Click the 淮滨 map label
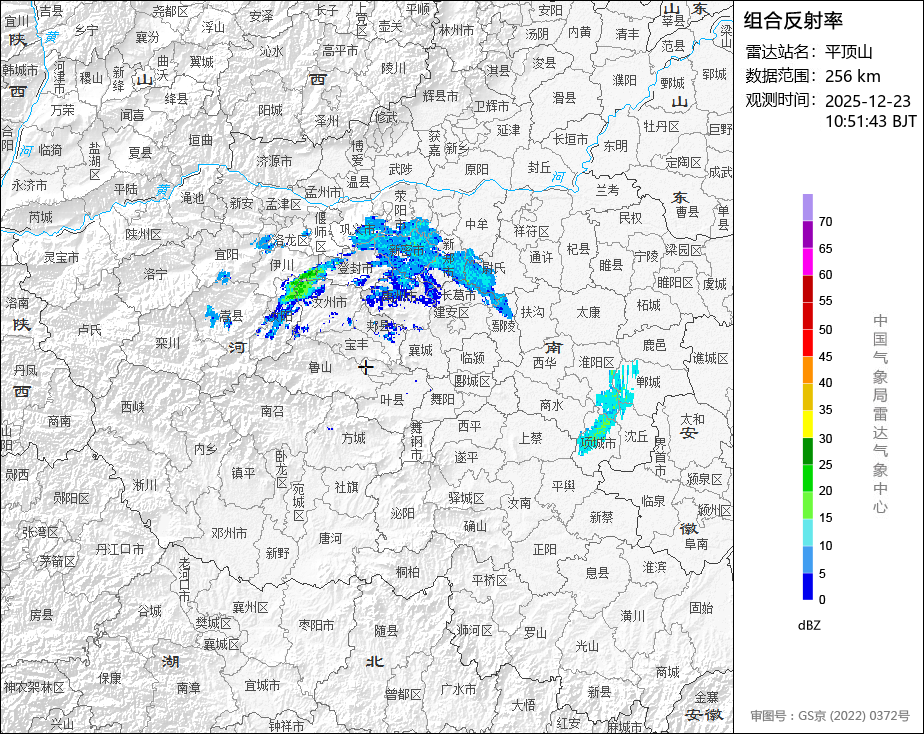924x734 pixels. click(x=654, y=567)
